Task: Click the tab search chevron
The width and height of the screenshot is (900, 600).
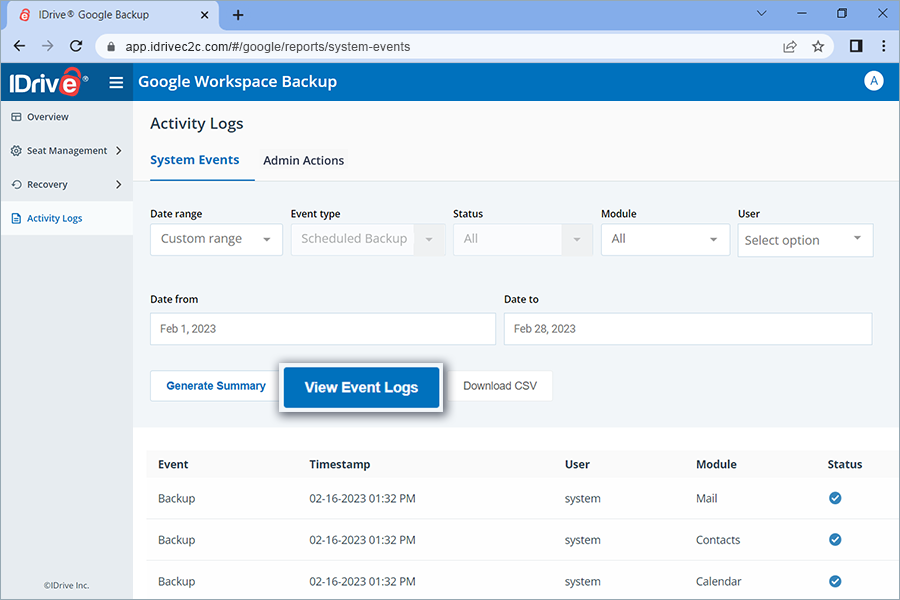Action: 762,13
